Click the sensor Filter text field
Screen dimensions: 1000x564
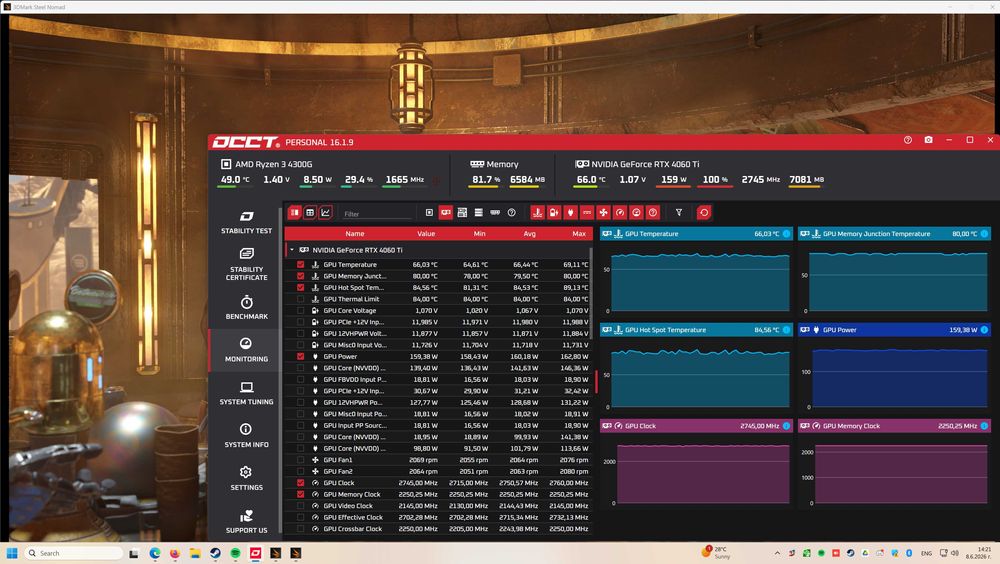point(378,214)
